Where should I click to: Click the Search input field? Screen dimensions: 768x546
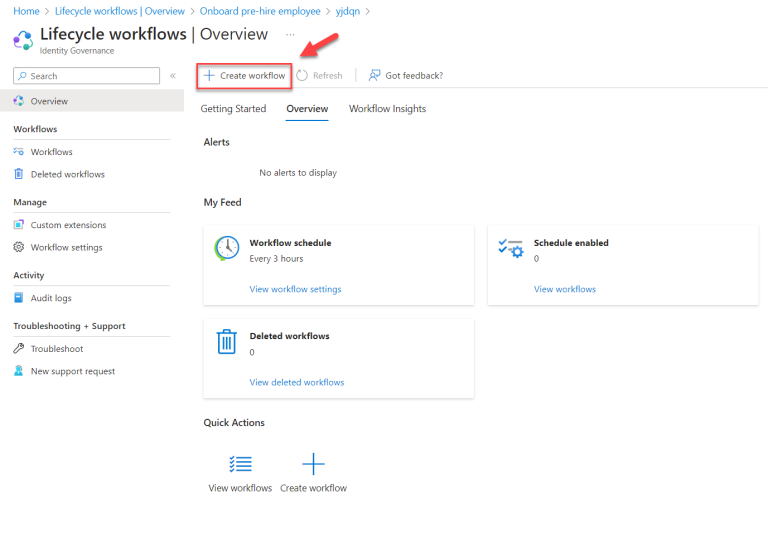[x=86, y=76]
